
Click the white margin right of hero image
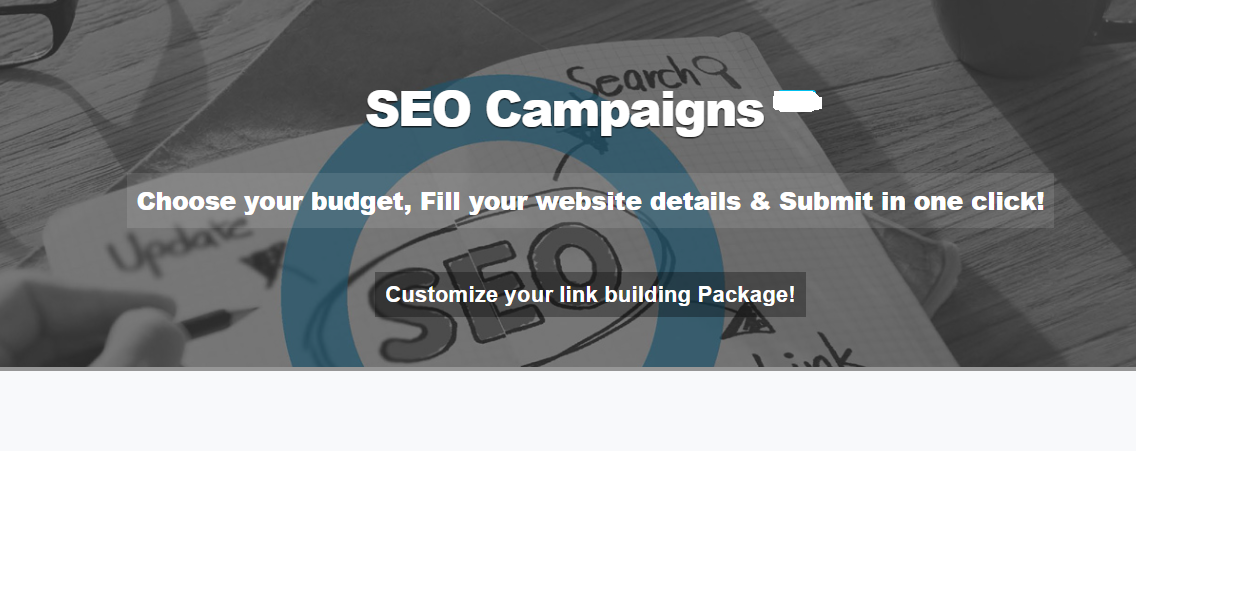[1193, 200]
